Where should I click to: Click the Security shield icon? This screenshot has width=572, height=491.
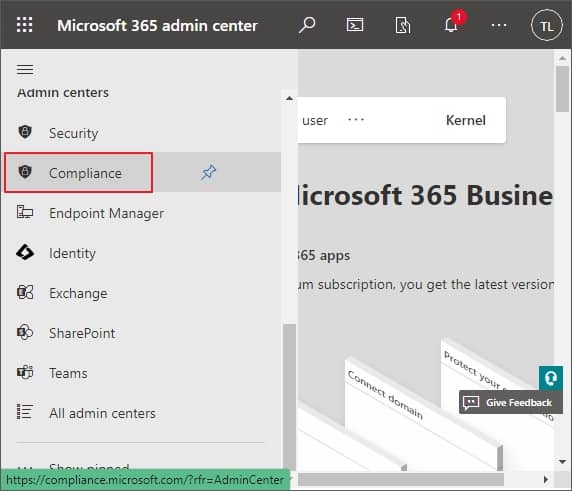25,132
